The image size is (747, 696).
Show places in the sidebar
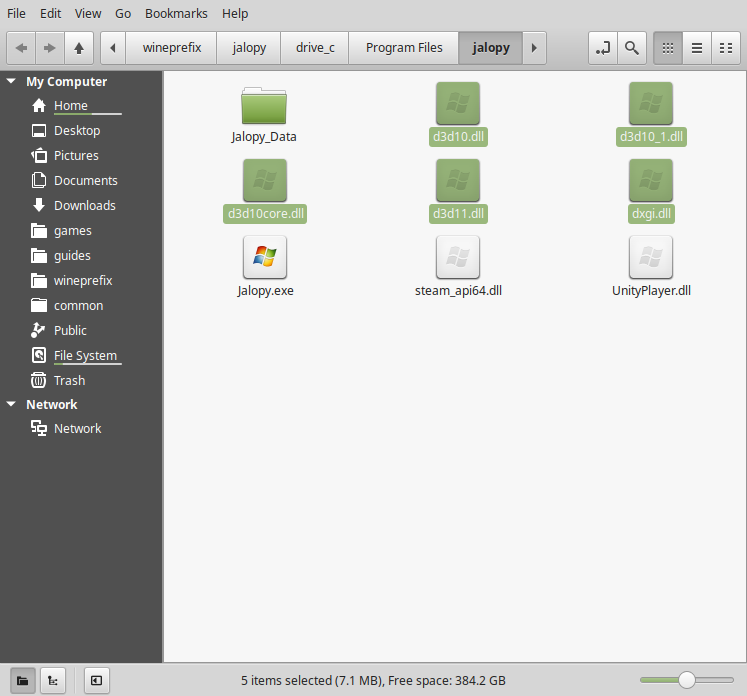(x=22, y=680)
